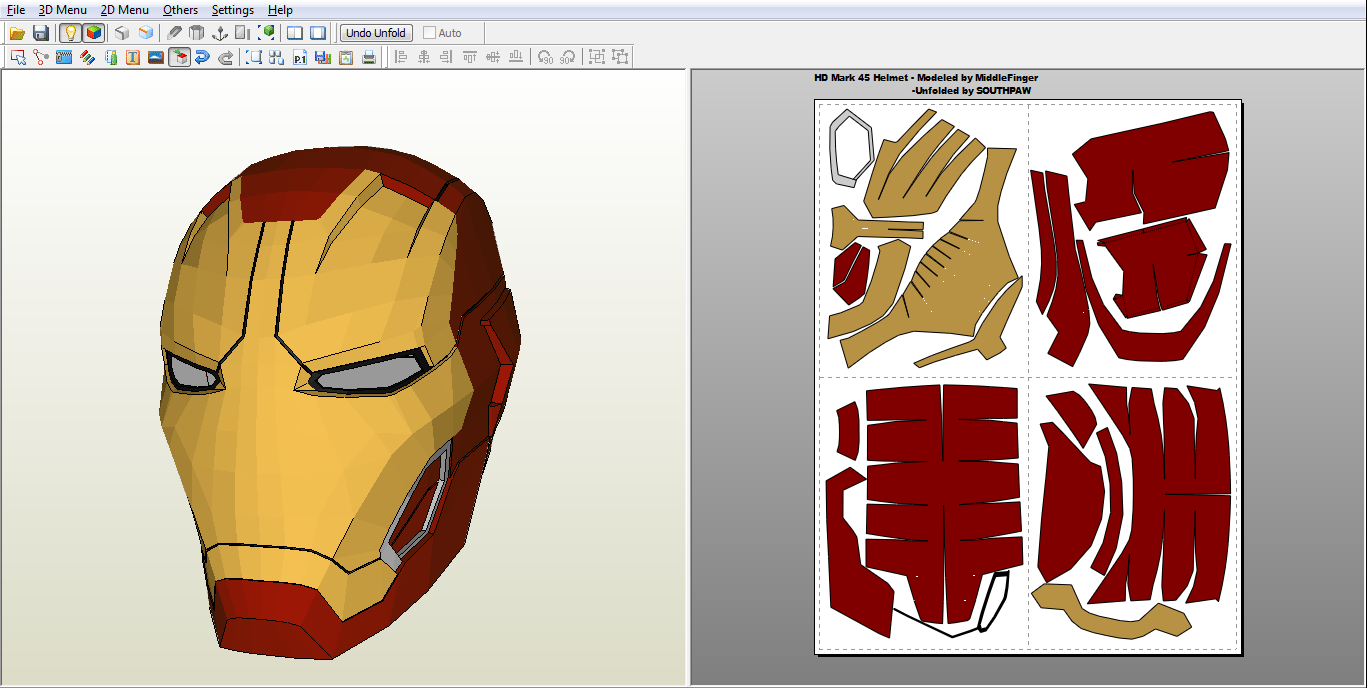Click '-Unfolded by SOUTHPAW' text
The height and width of the screenshot is (688, 1367).
click(972, 90)
